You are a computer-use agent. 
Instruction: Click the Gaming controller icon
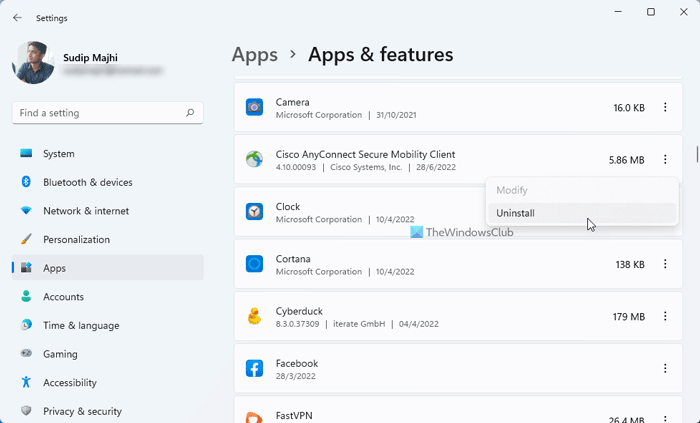pos(26,353)
